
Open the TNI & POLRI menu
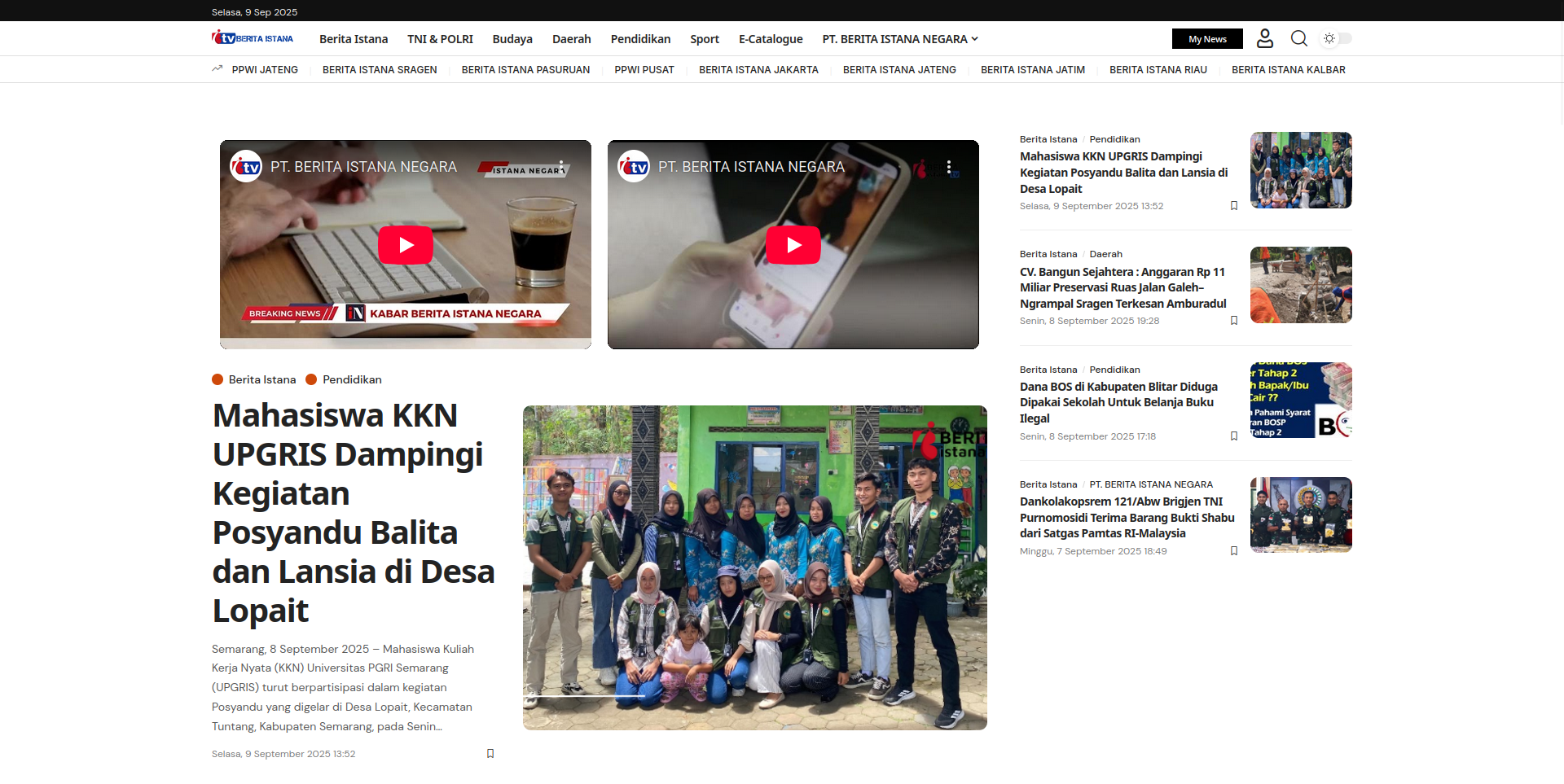click(x=440, y=39)
